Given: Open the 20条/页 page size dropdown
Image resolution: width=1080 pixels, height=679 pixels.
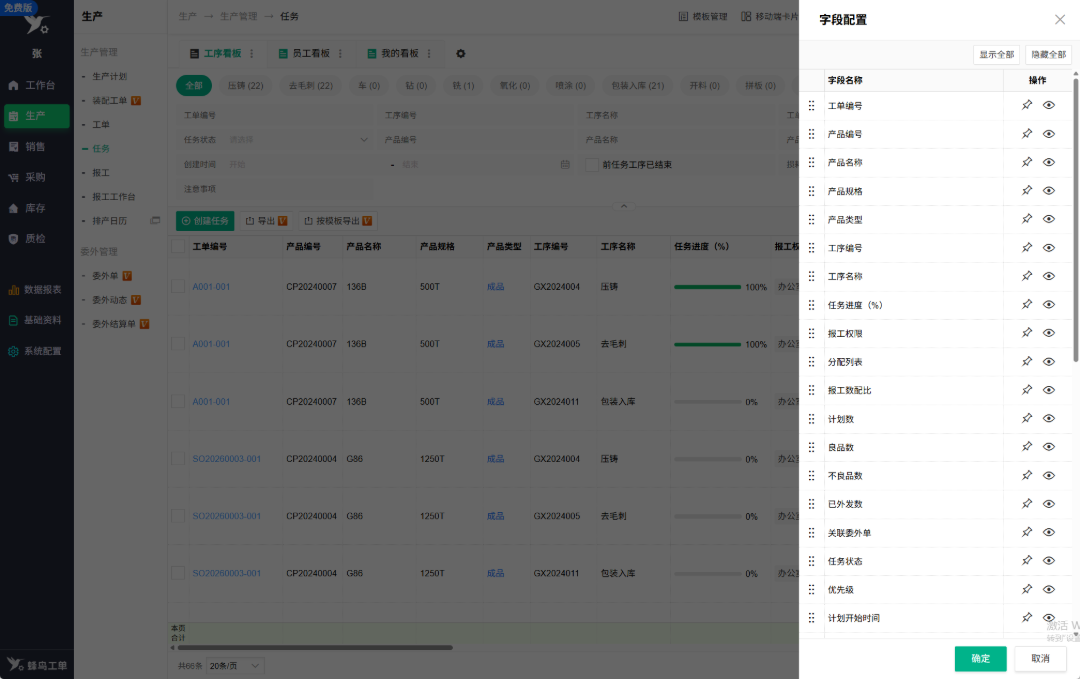Looking at the screenshot, I should click(234, 666).
